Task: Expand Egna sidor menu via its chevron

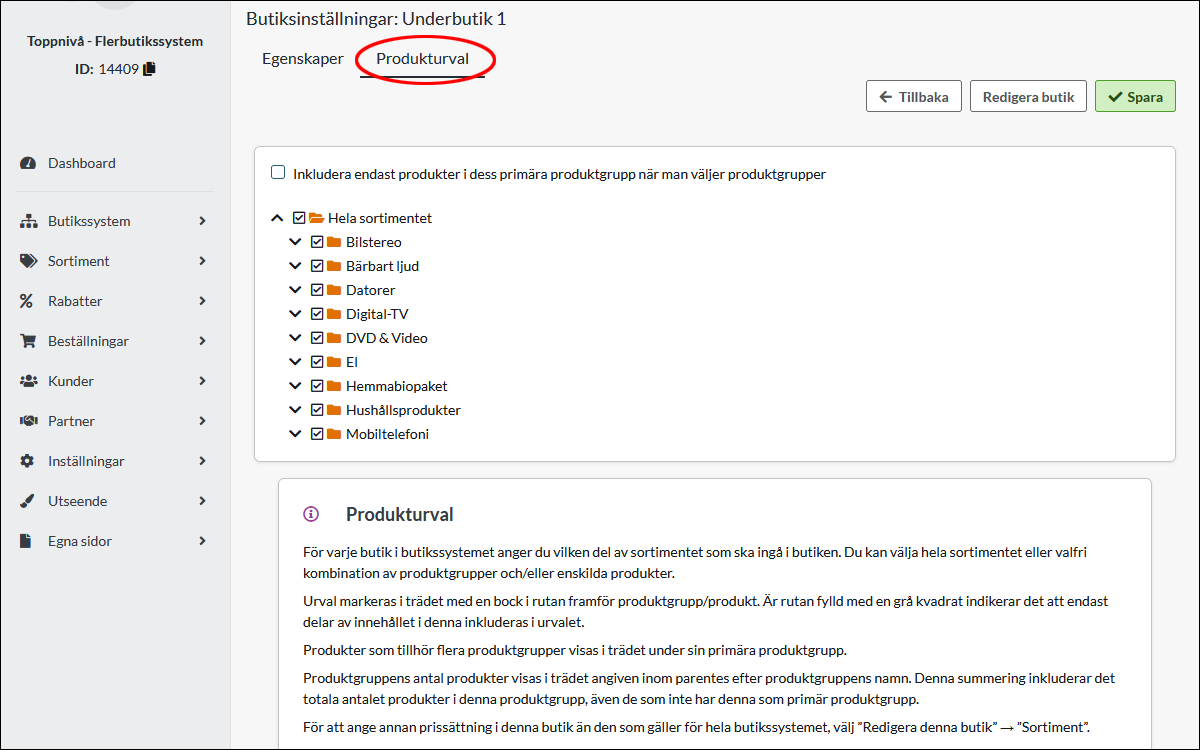Action: tap(202, 541)
